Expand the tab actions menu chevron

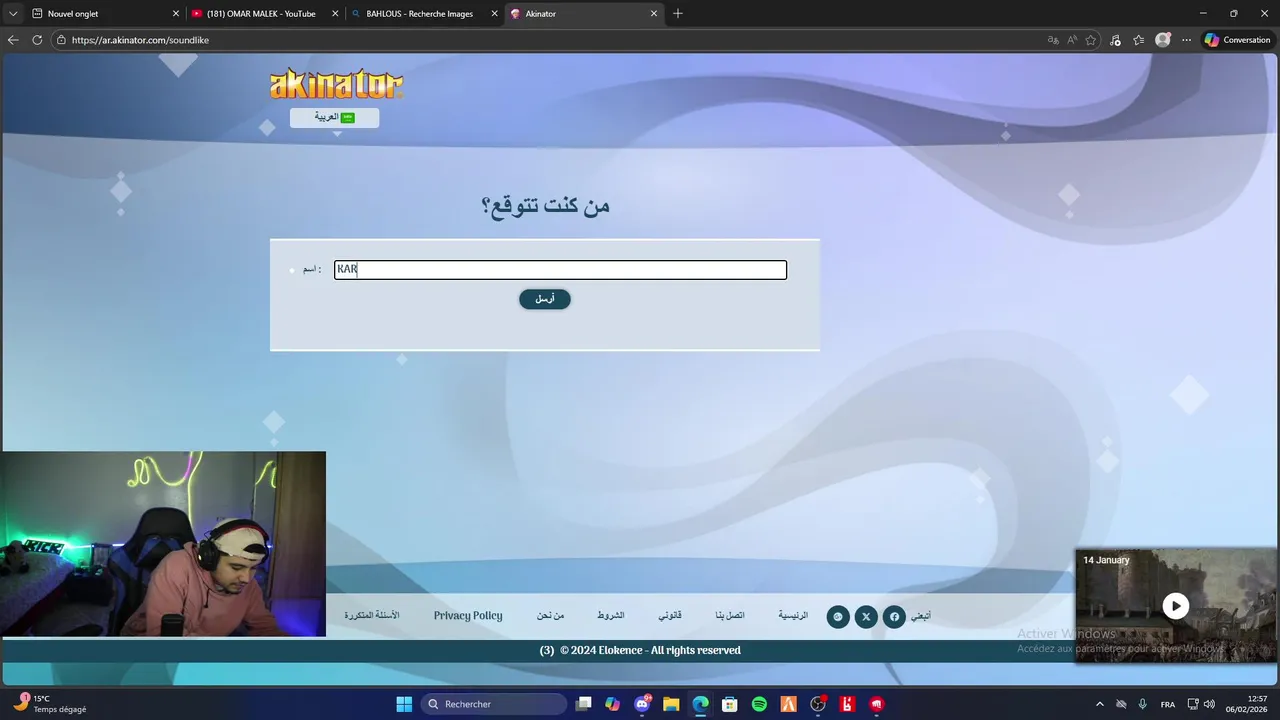[13, 14]
